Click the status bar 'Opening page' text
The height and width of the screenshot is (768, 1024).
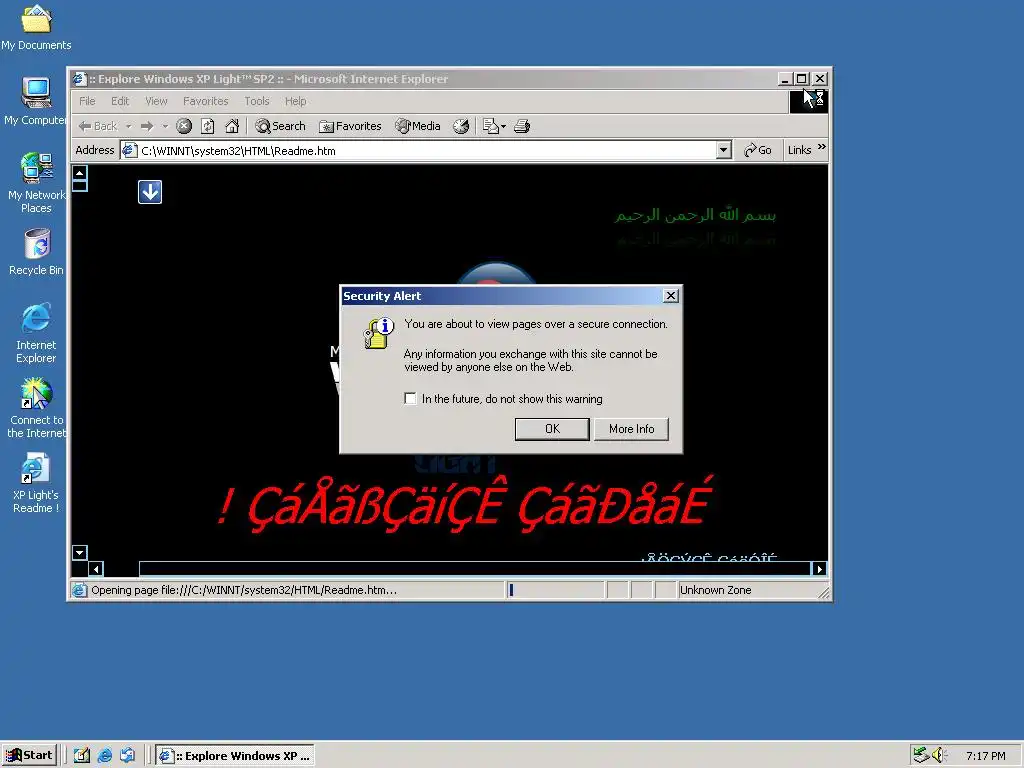(x=244, y=590)
